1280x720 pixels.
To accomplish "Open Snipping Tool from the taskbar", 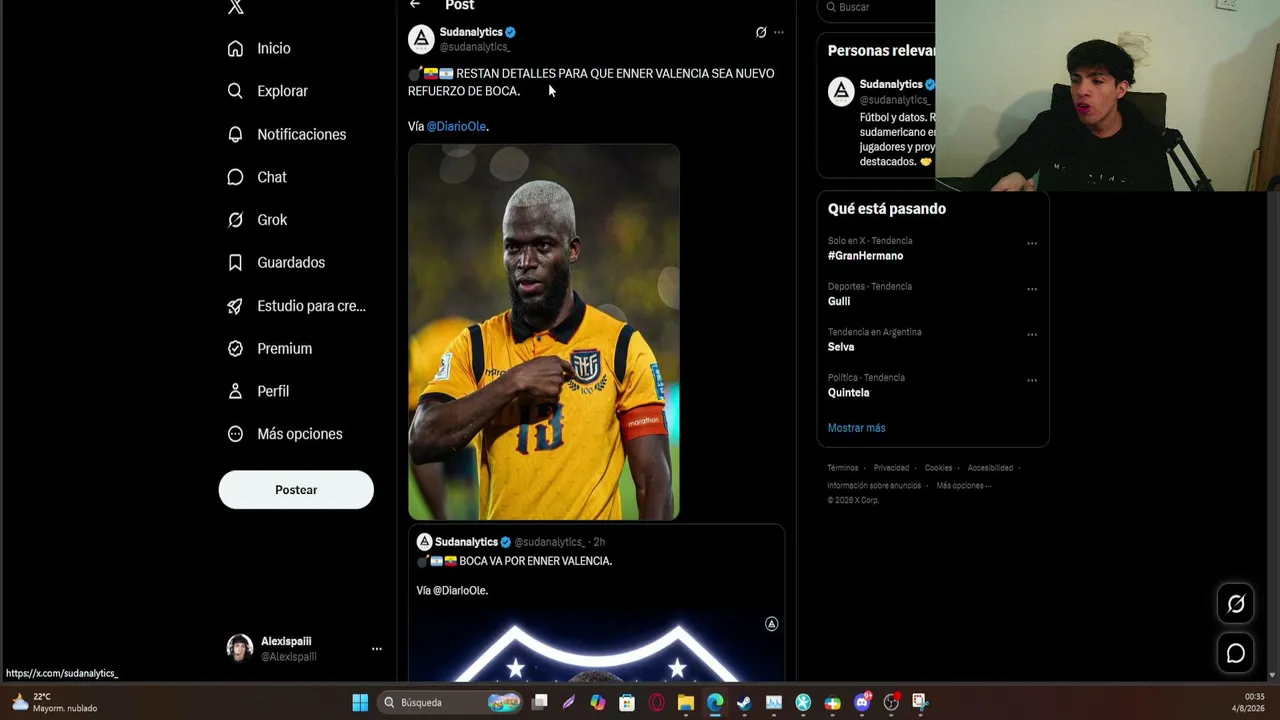I will point(920,702).
